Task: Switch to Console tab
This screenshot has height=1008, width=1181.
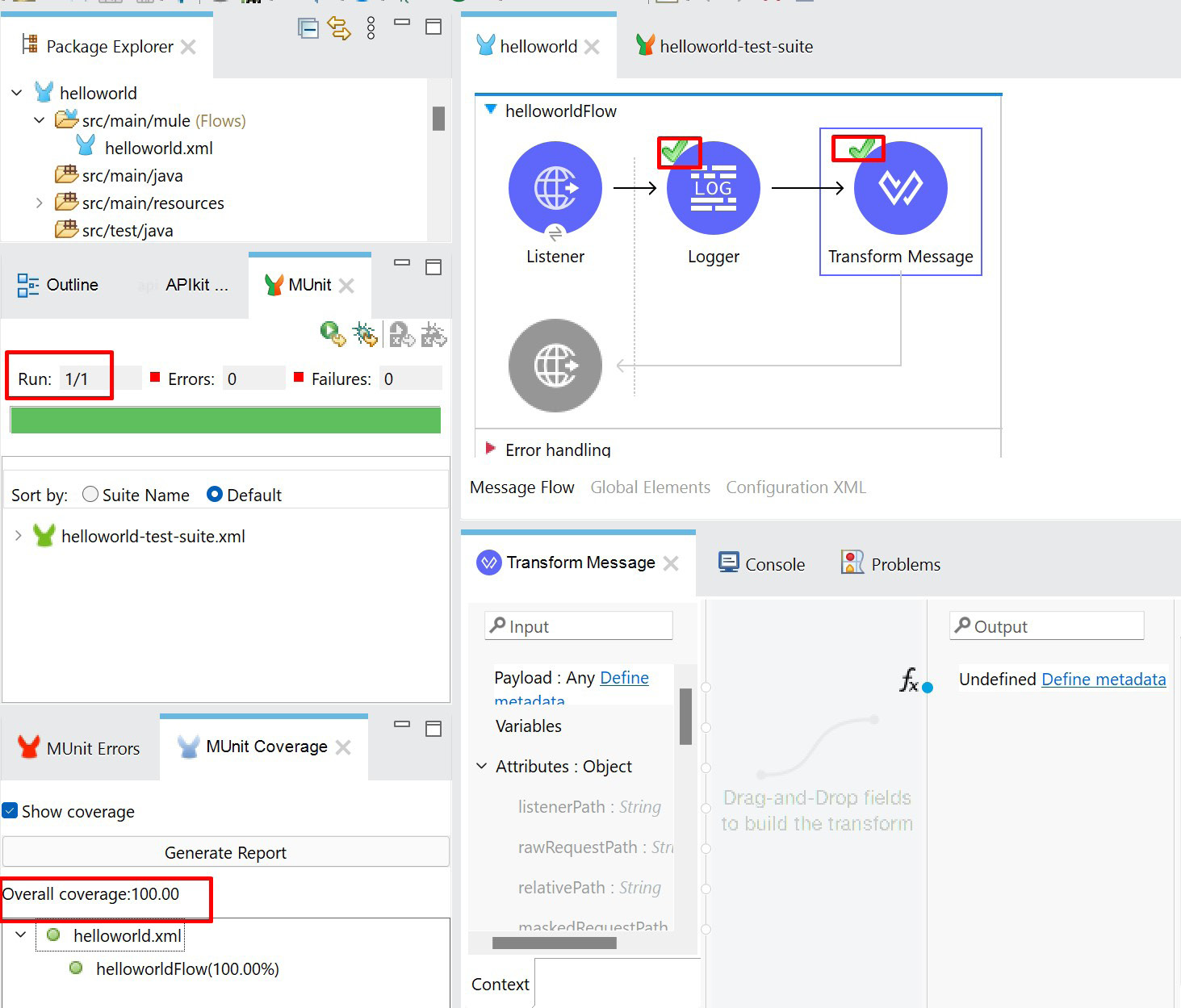Action: (x=762, y=564)
